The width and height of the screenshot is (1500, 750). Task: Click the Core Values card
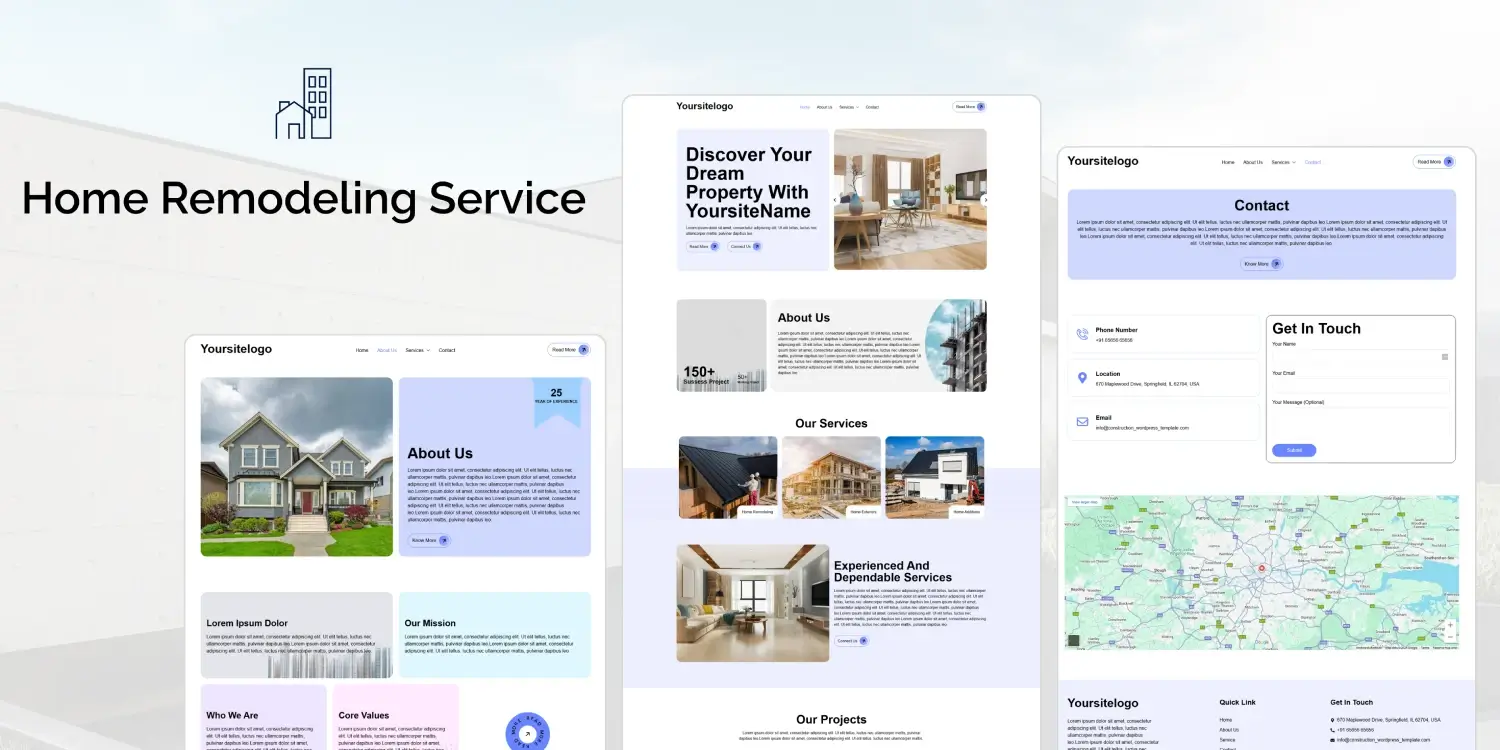(x=396, y=717)
